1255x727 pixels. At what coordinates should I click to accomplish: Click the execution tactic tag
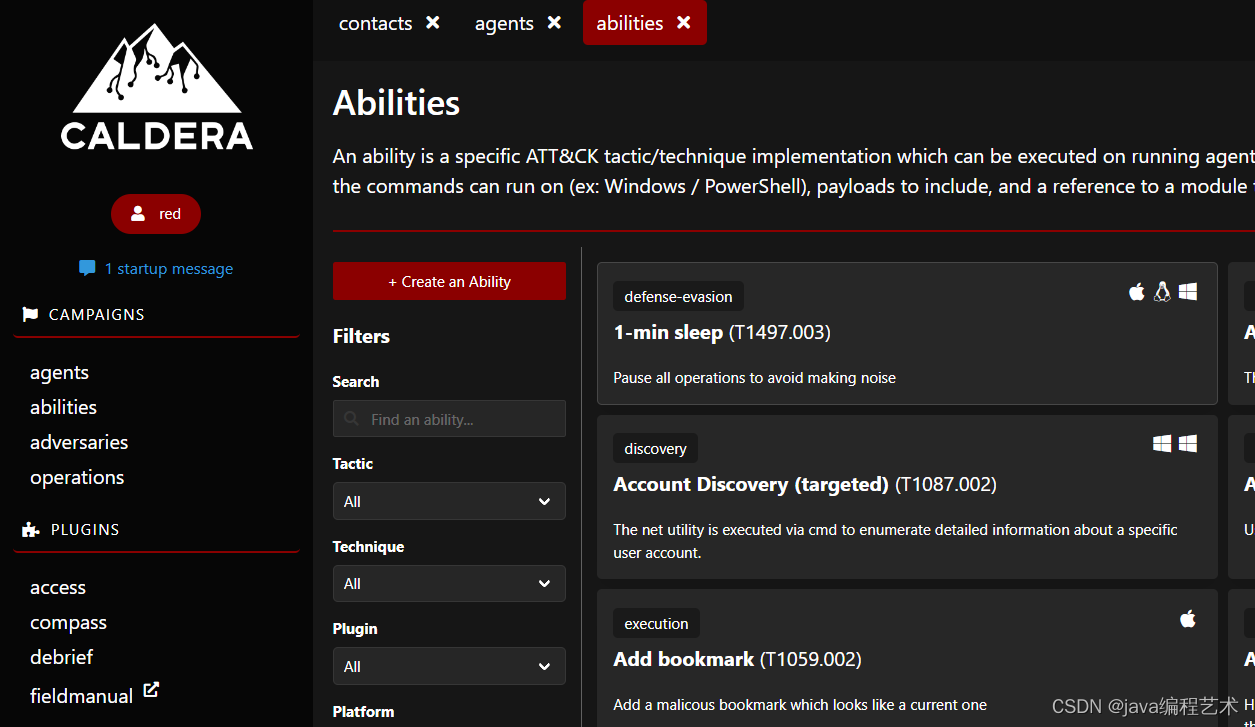(x=656, y=623)
